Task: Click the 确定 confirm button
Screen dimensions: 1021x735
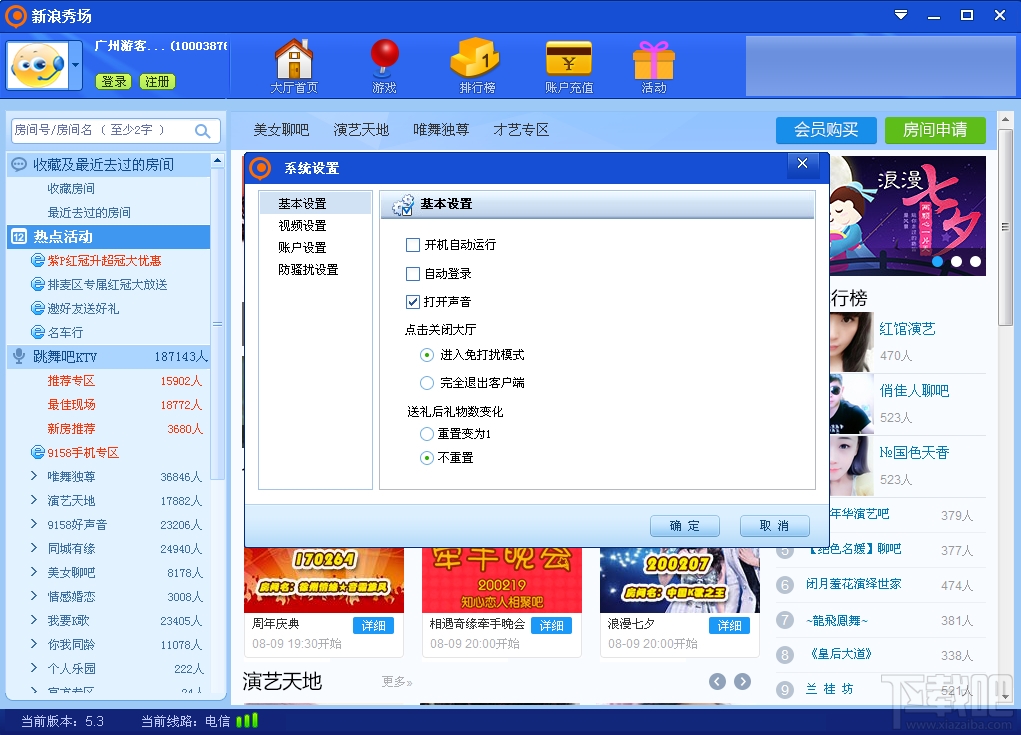Action: [x=684, y=525]
